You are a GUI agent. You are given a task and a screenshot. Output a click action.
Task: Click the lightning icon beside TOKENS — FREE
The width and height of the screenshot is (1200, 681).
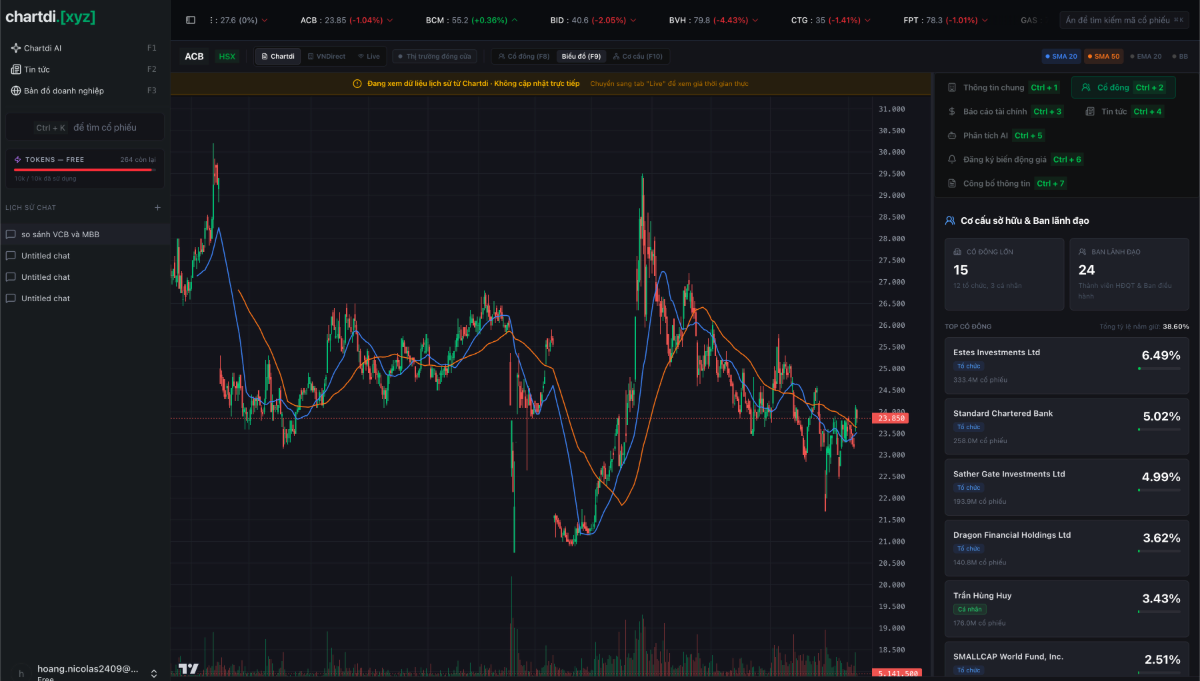tap(18, 159)
